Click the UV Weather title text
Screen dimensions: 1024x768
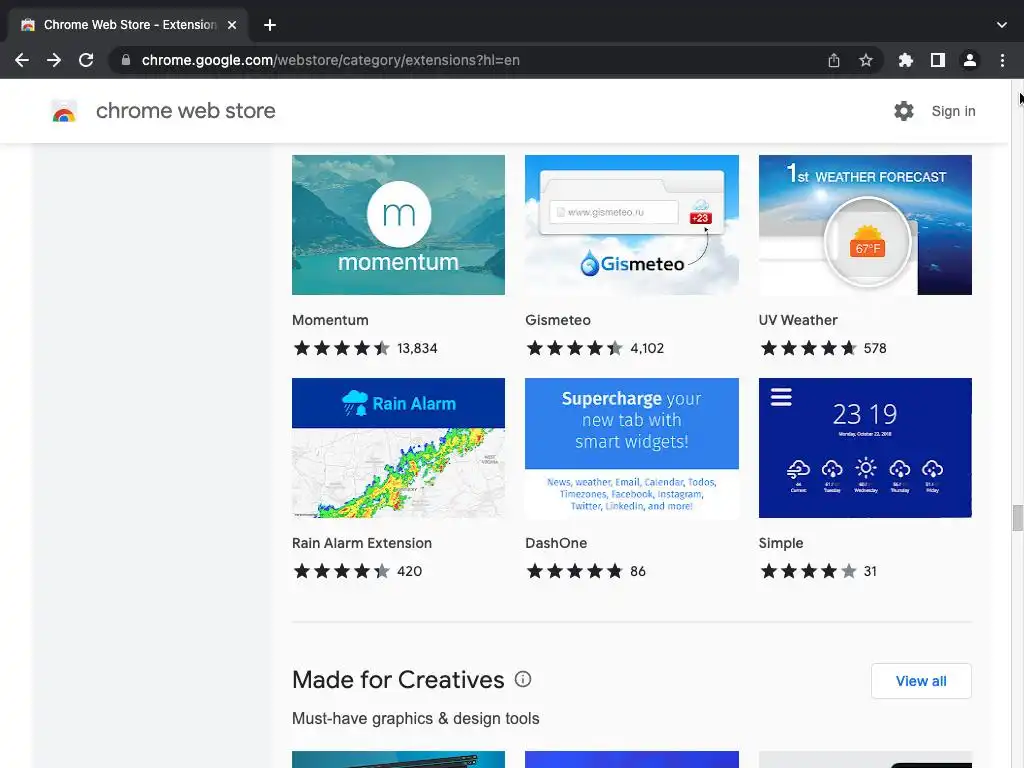pos(798,320)
